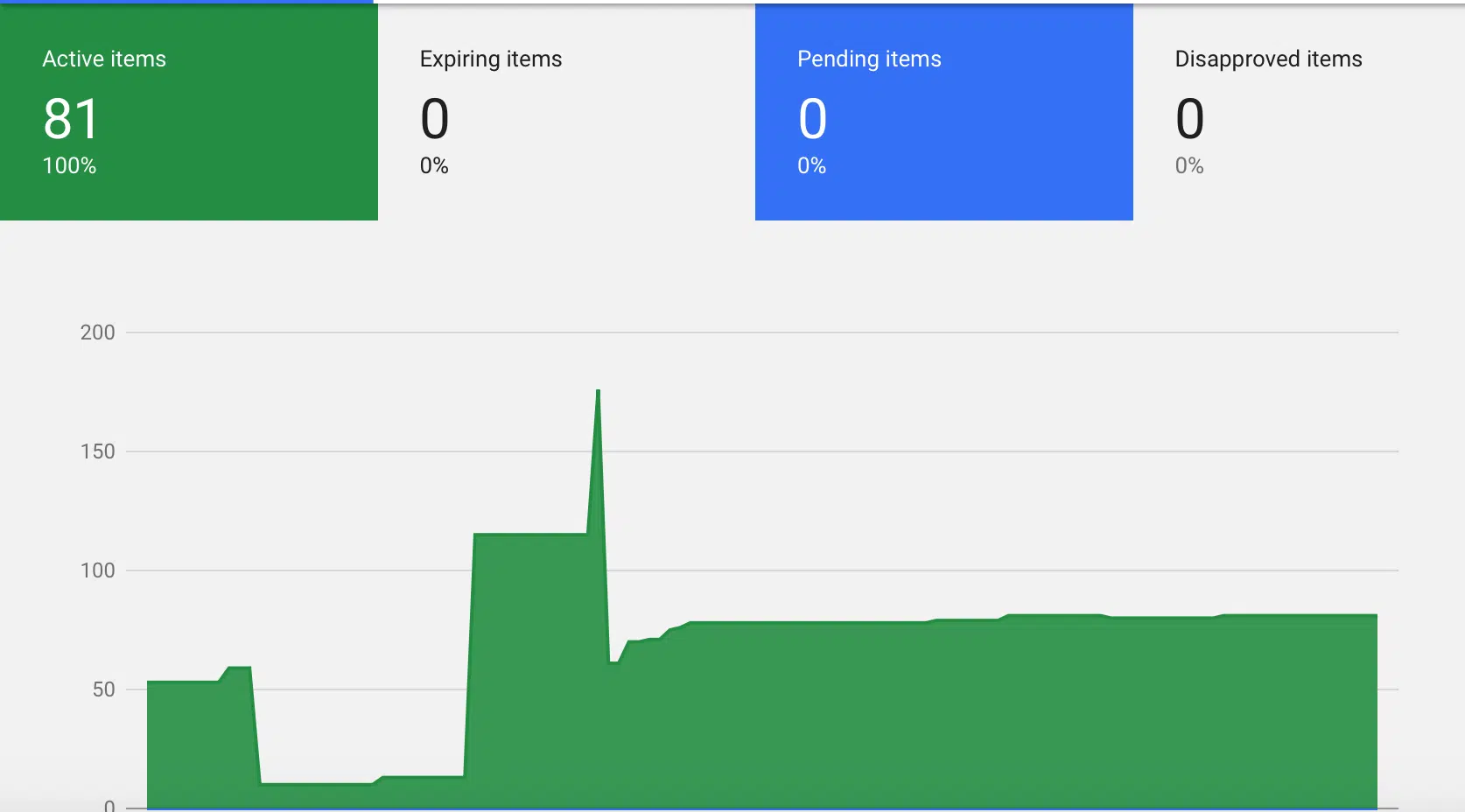
Task: Click the small bump at the chart's start
Action: point(240,668)
